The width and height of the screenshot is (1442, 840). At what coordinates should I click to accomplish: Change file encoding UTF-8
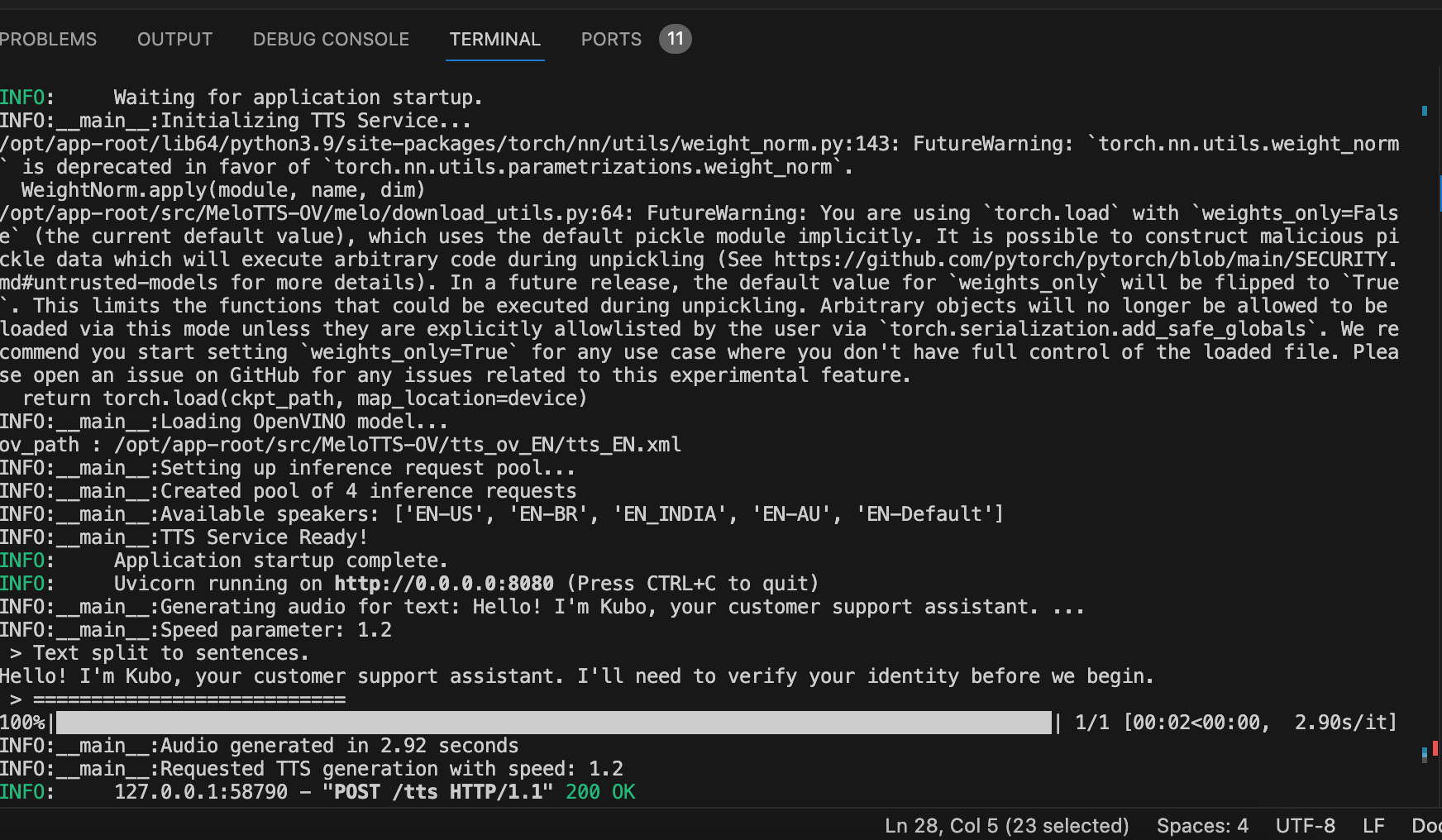(1305, 825)
